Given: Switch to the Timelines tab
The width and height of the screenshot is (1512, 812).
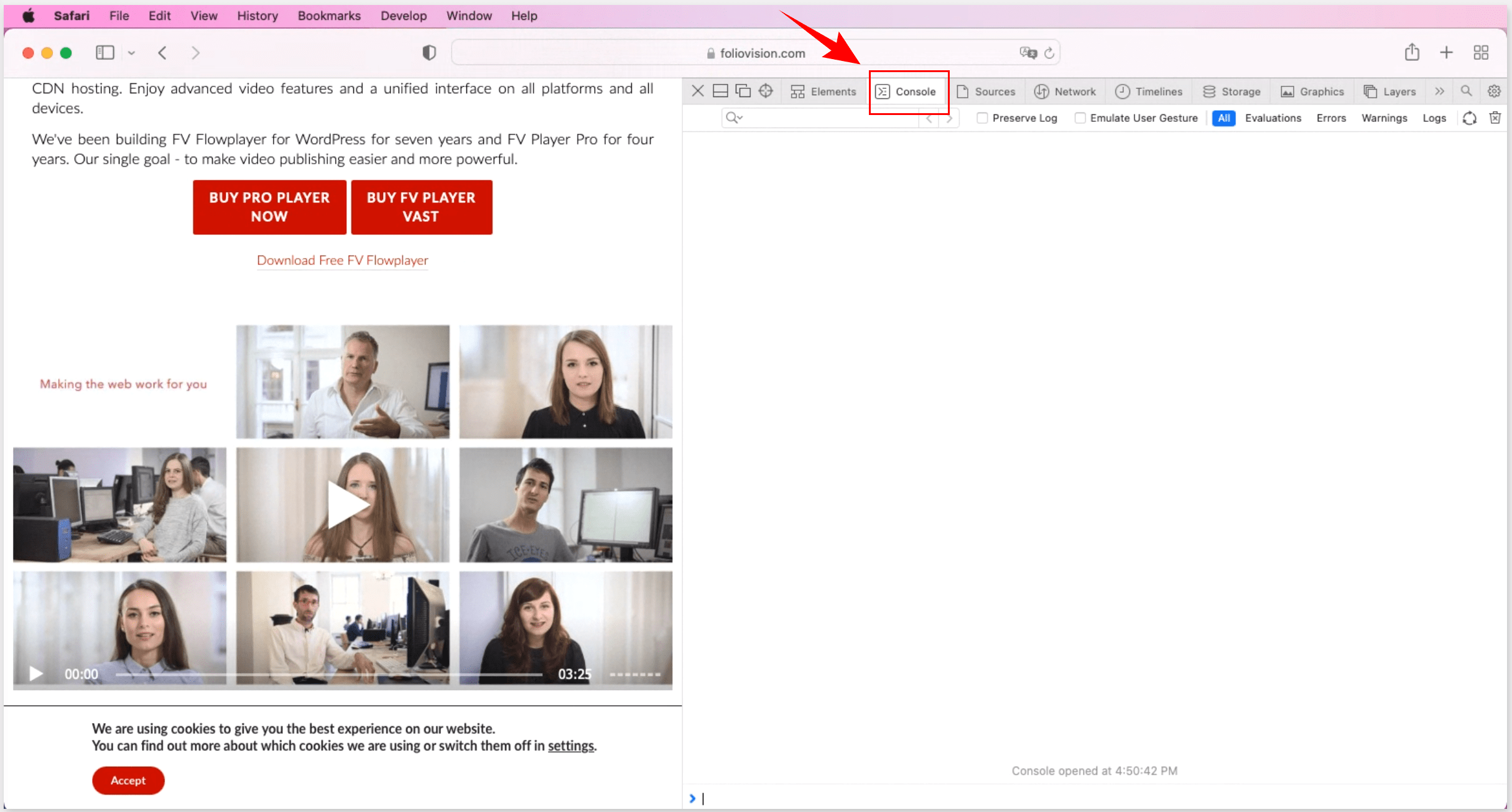Looking at the screenshot, I should point(1149,91).
